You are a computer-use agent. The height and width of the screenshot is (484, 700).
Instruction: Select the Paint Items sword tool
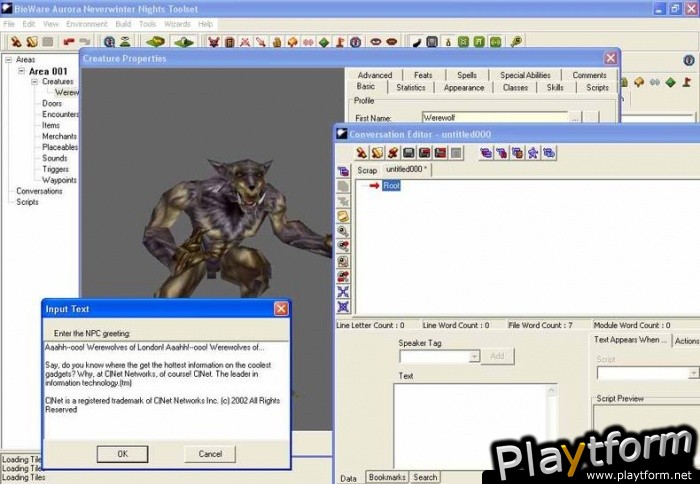point(261,42)
